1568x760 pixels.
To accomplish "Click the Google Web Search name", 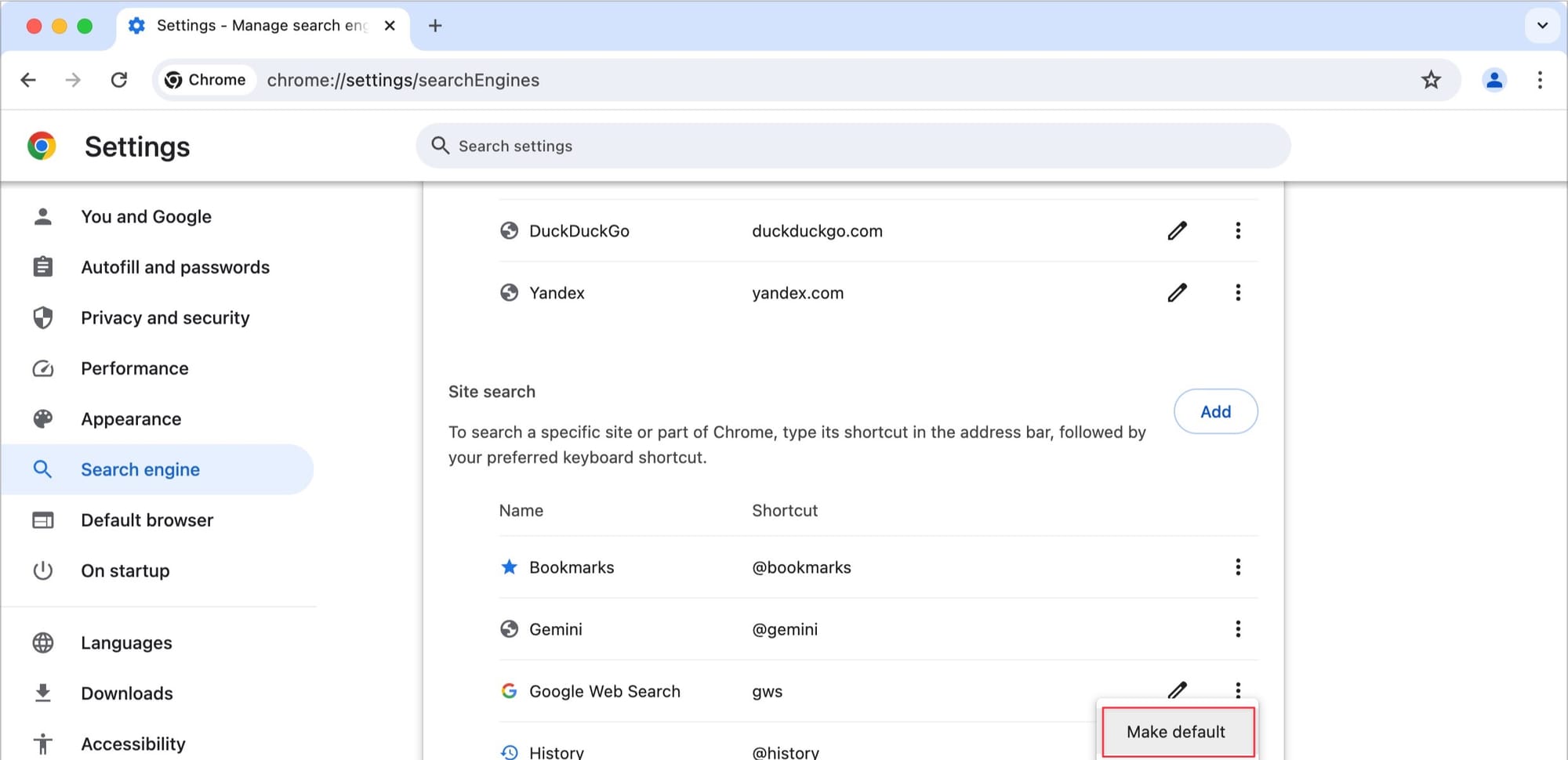I will [604, 691].
